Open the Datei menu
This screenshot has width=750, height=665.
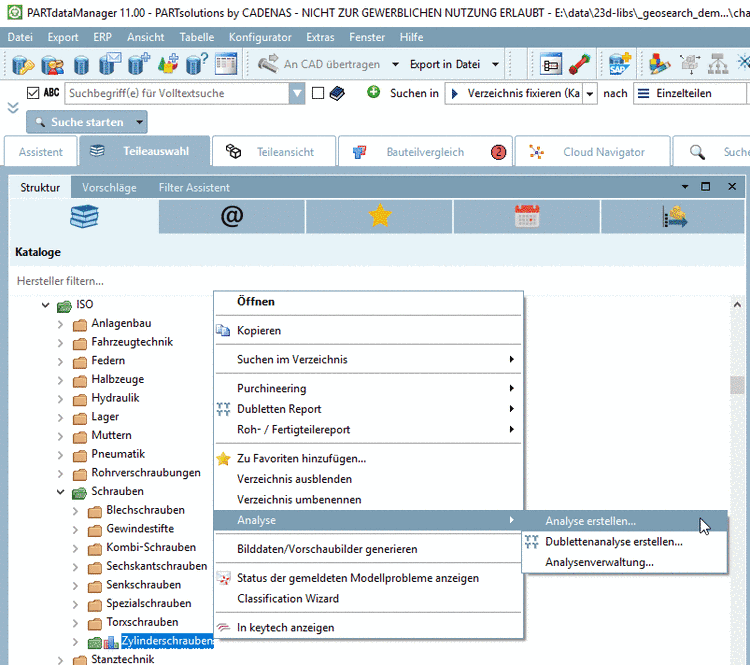pyautogui.click(x=20, y=37)
